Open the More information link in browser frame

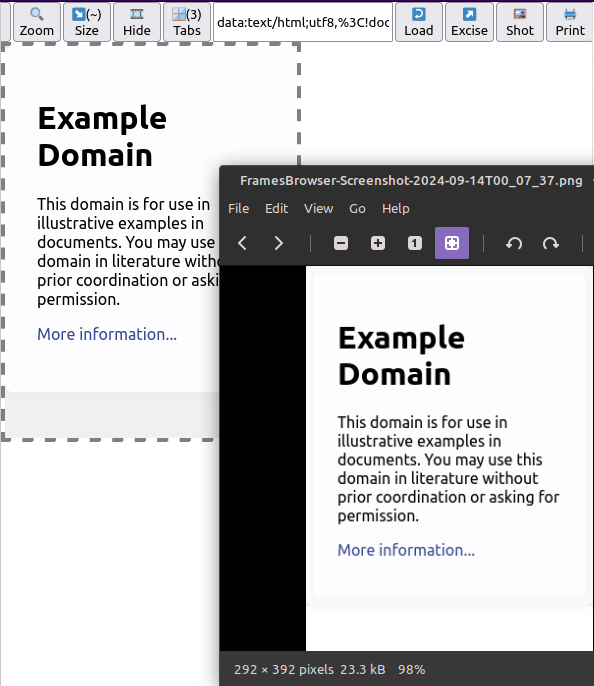coord(107,334)
